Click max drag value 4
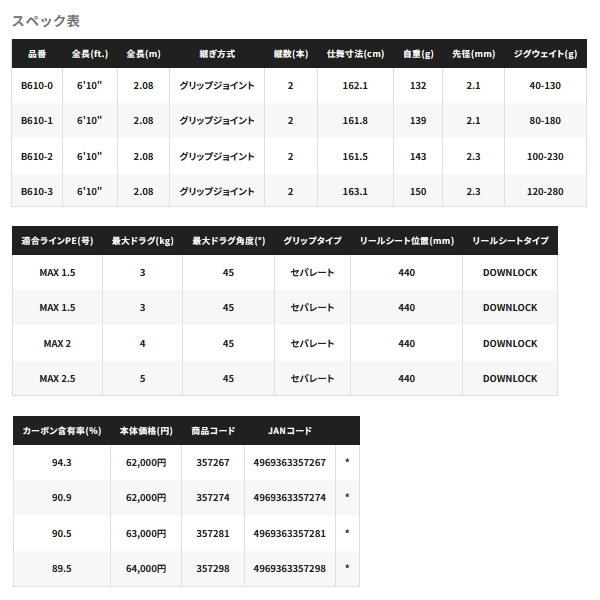The height and width of the screenshot is (600, 600). [142, 344]
